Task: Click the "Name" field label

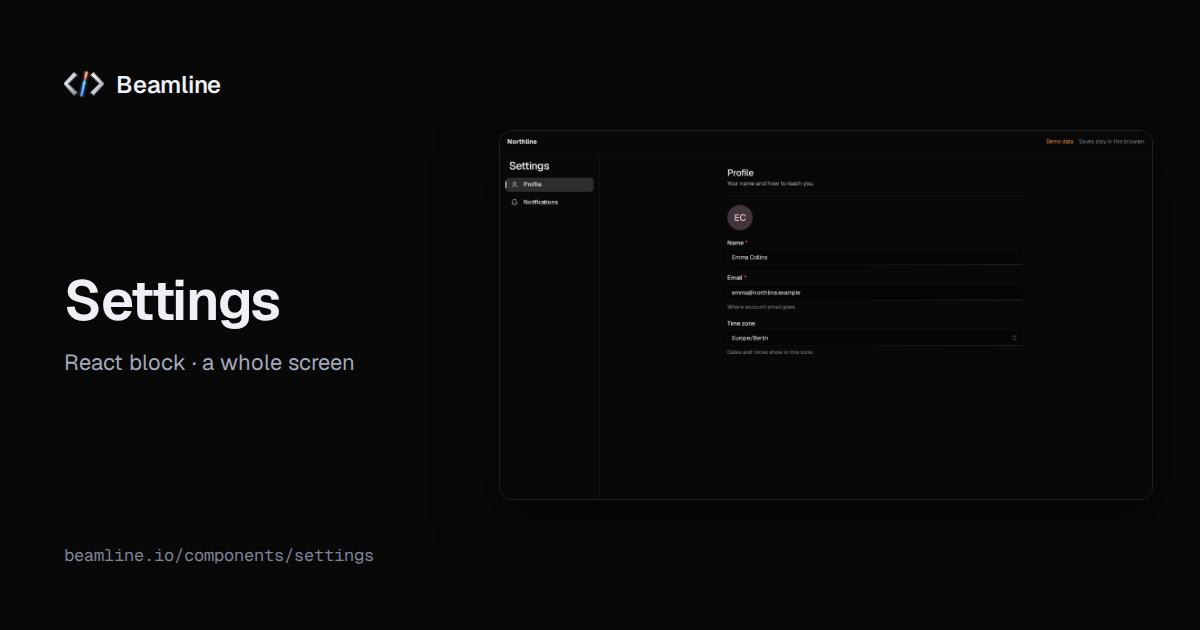Action: click(735, 243)
